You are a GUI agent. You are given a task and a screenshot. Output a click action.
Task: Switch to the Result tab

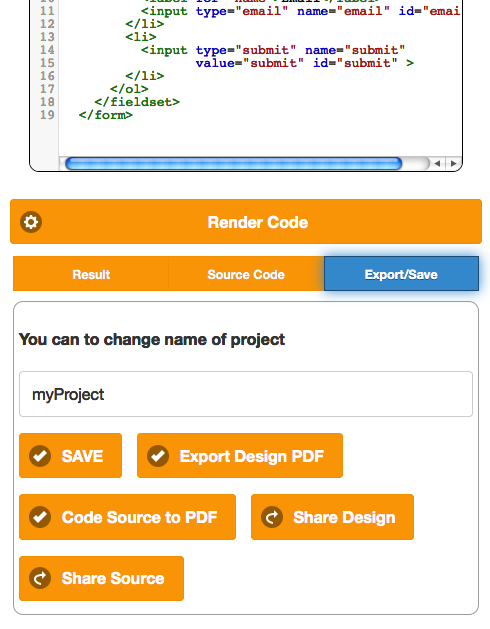(91, 274)
